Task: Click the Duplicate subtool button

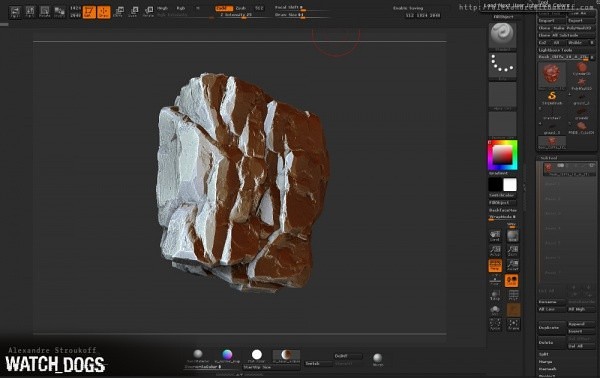Action: (x=552, y=327)
